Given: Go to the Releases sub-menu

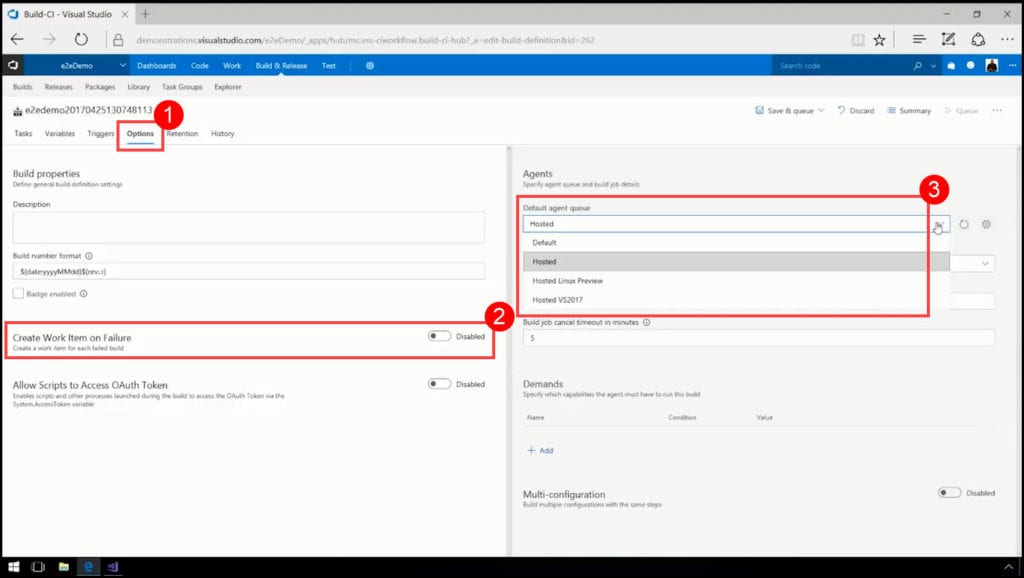Looking at the screenshot, I should (59, 87).
